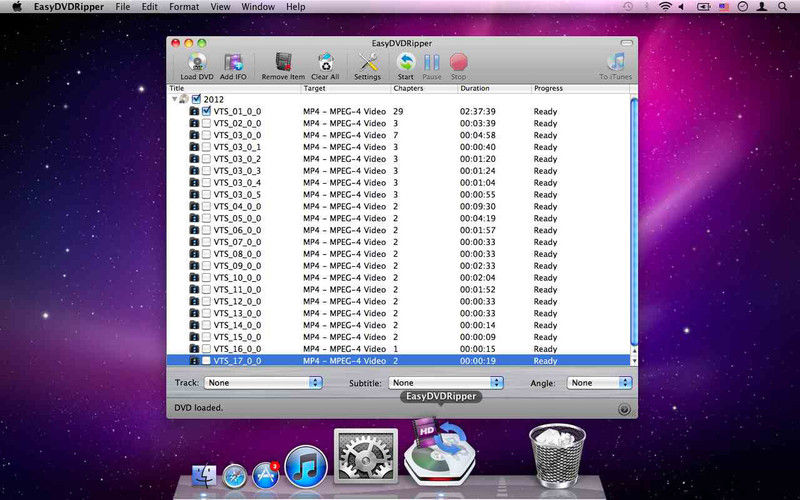Click the film icon beside VTS_04_0_0
The height and width of the screenshot is (500, 800).
pyautogui.click(x=194, y=206)
